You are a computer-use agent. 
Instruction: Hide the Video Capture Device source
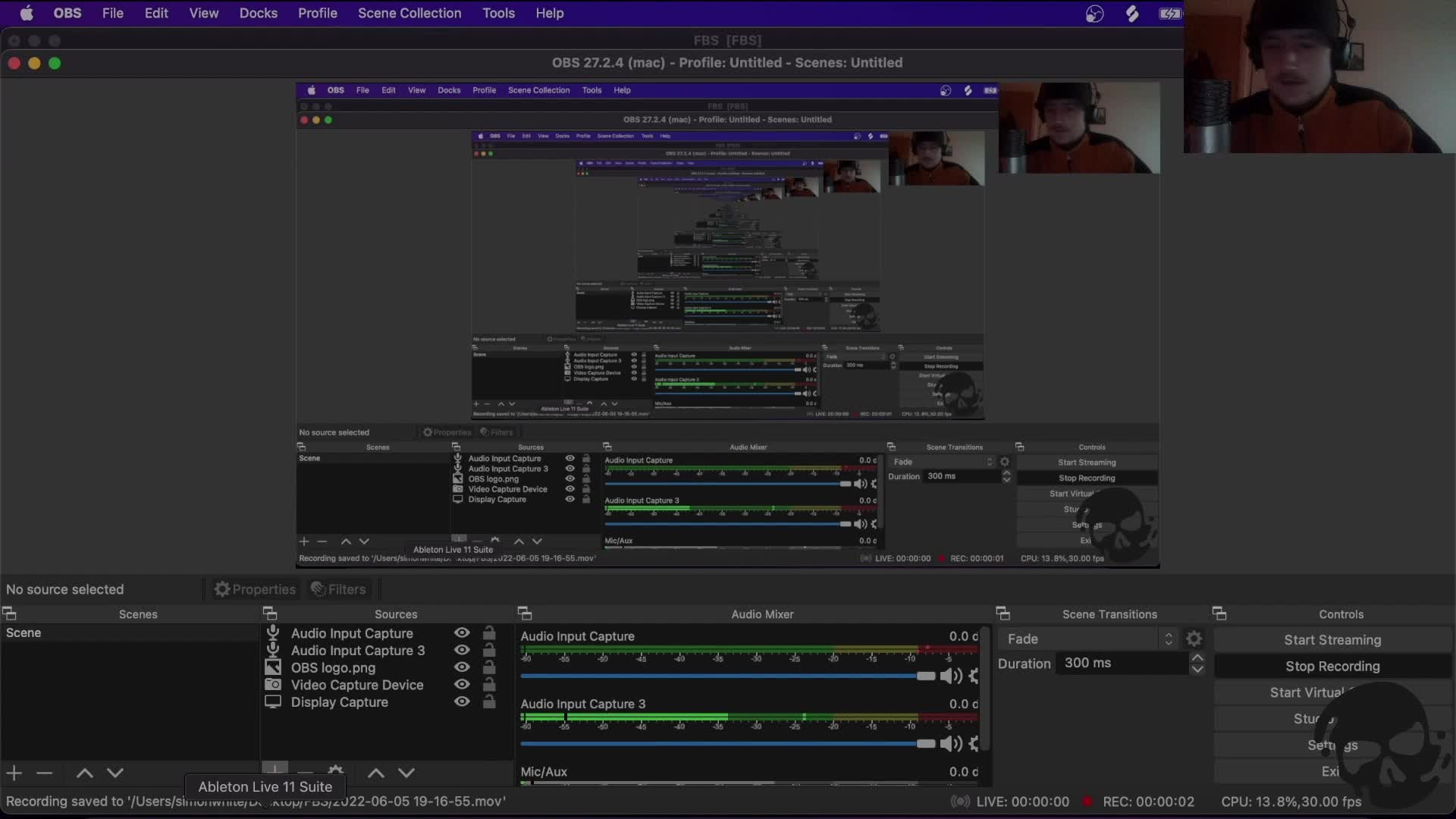[x=462, y=685]
